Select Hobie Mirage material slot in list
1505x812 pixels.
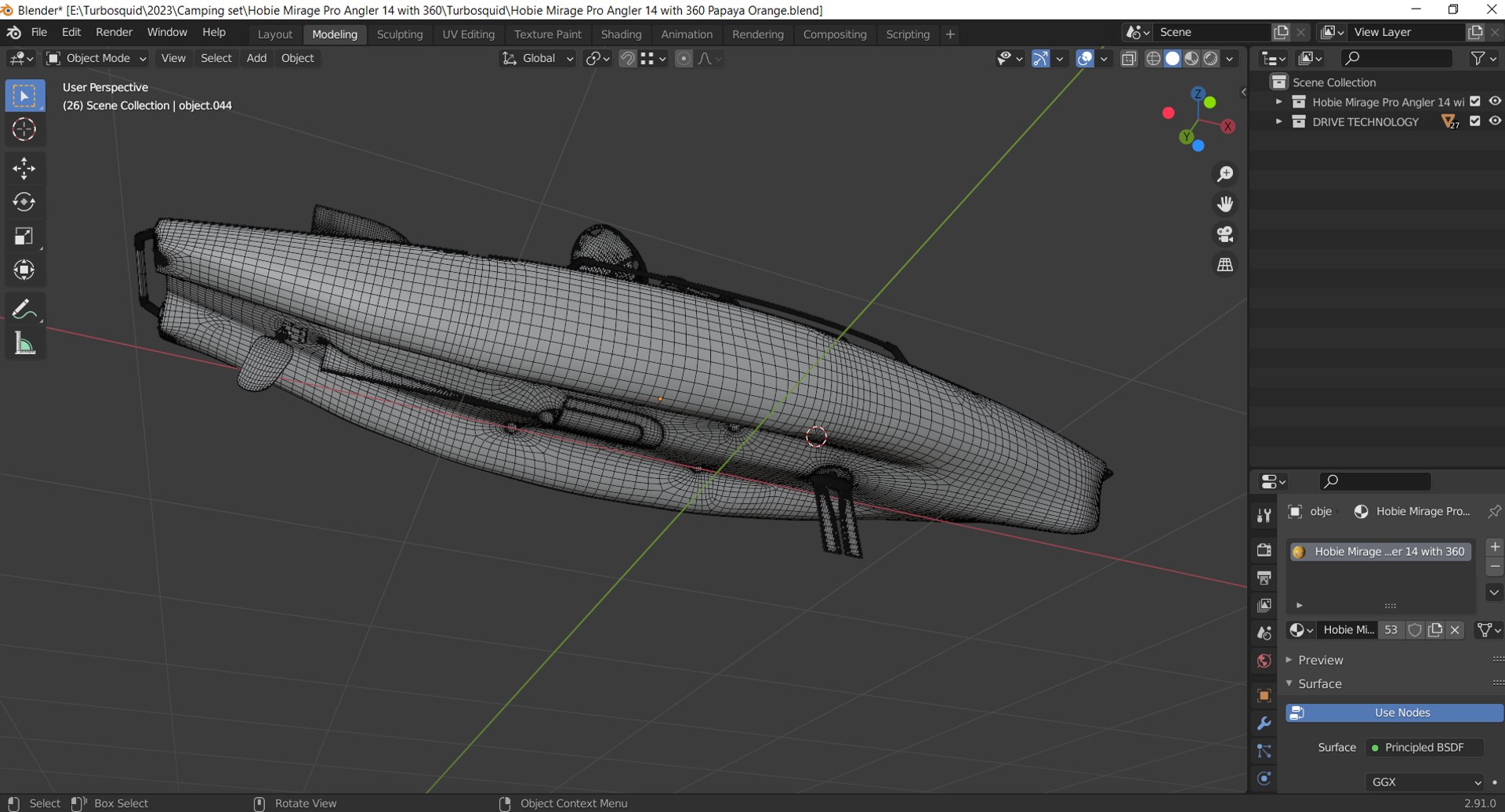coord(1380,552)
